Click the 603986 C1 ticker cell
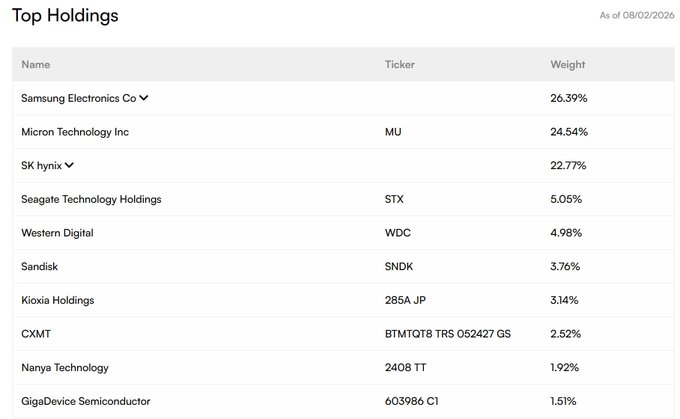680x419 pixels. click(412, 401)
